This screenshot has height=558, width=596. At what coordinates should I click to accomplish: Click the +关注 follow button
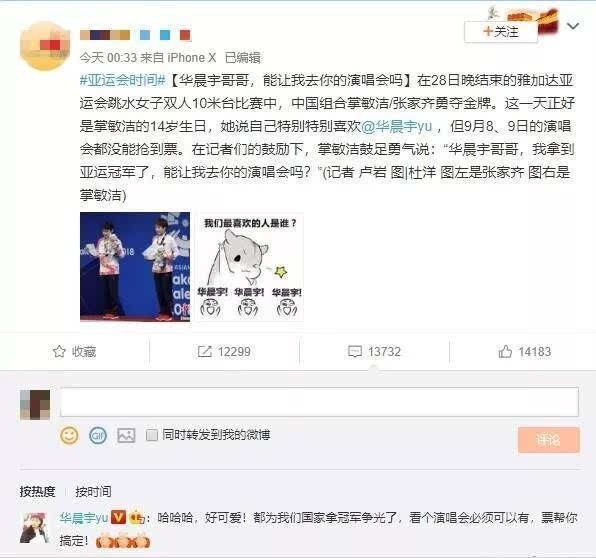[x=501, y=32]
